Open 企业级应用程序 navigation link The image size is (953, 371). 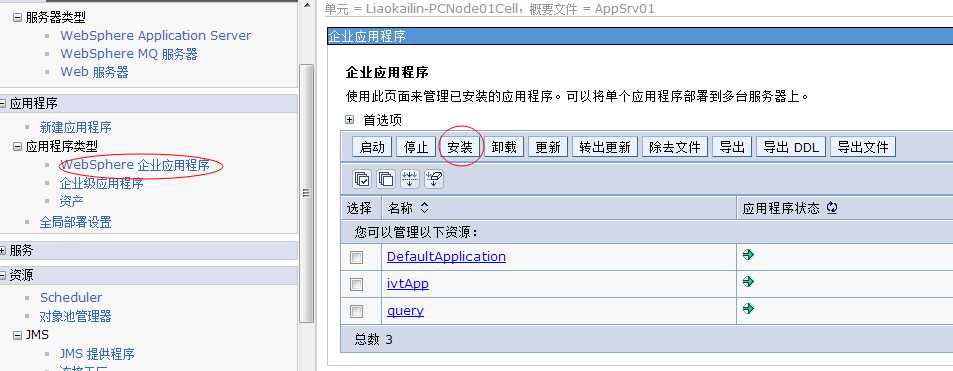101,183
